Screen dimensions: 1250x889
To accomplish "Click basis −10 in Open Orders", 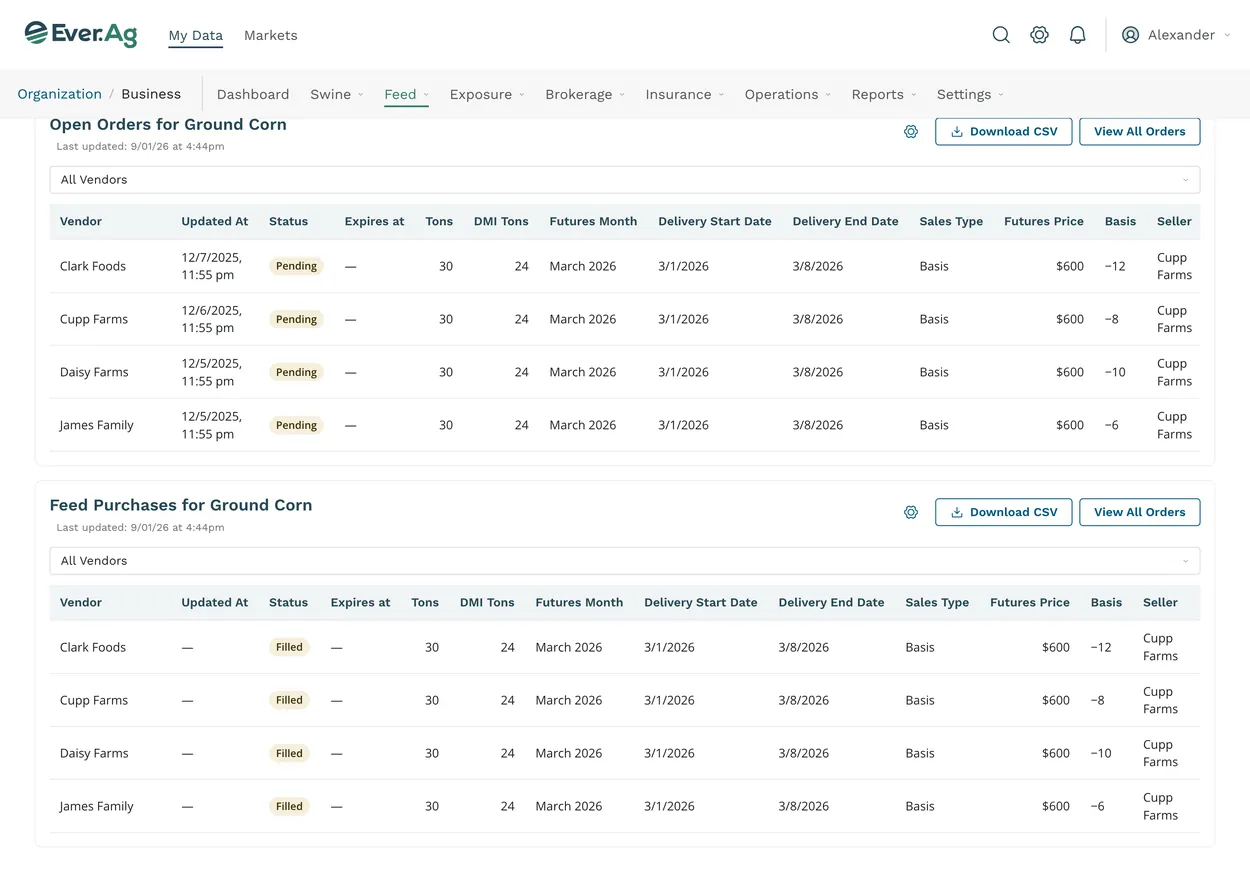I will [1115, 372].
